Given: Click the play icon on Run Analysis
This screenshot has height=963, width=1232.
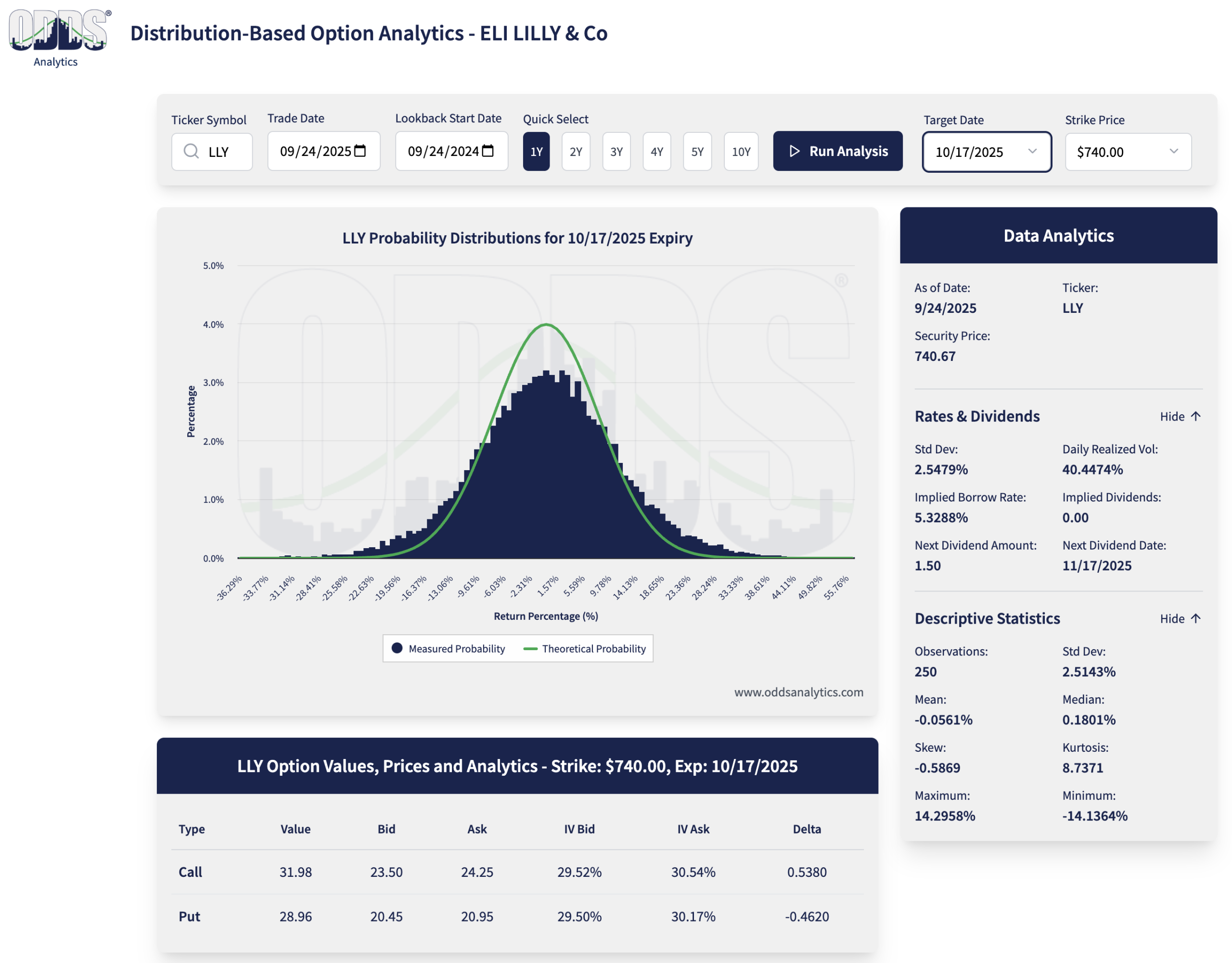Looking at the screenshot, I should tap(794, 151).
